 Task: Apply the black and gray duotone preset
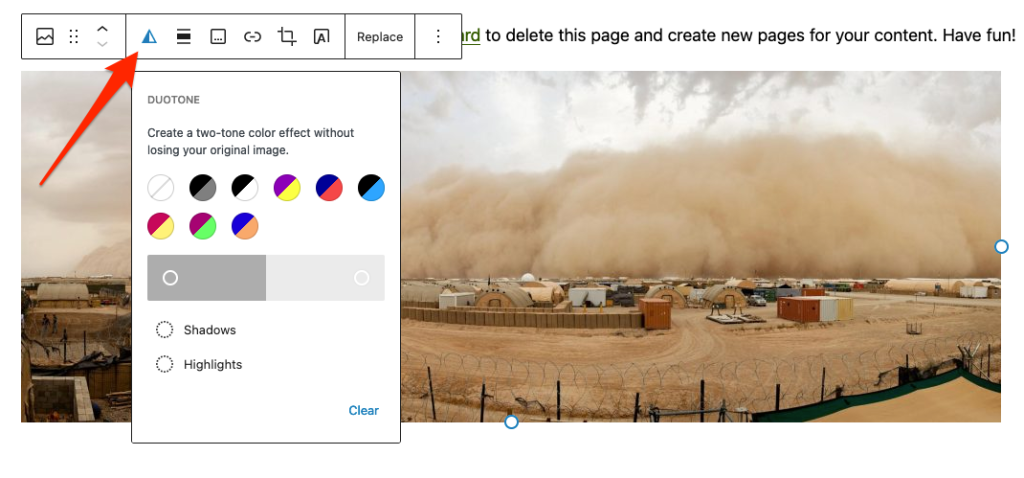pyautogui.click(x=203, y=187)
